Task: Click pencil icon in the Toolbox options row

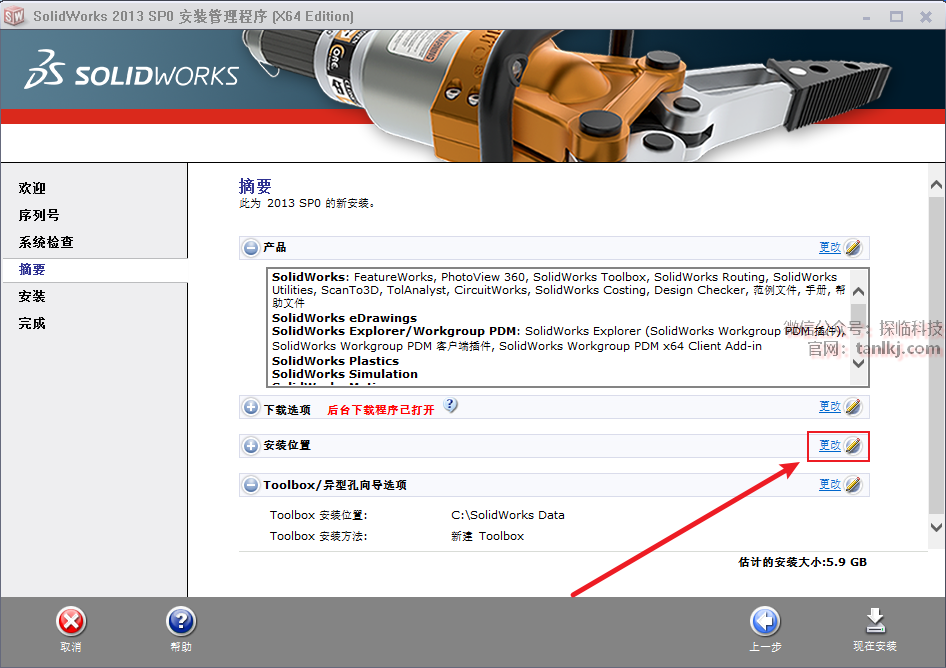Action: tap(853, 485)
